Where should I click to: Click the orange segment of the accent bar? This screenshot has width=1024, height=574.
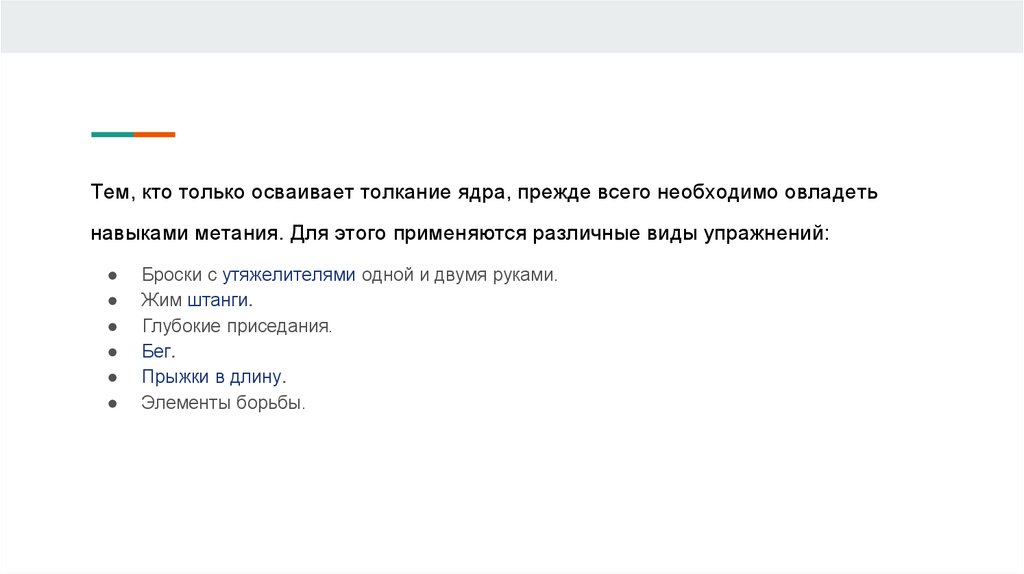coord(154,134)
